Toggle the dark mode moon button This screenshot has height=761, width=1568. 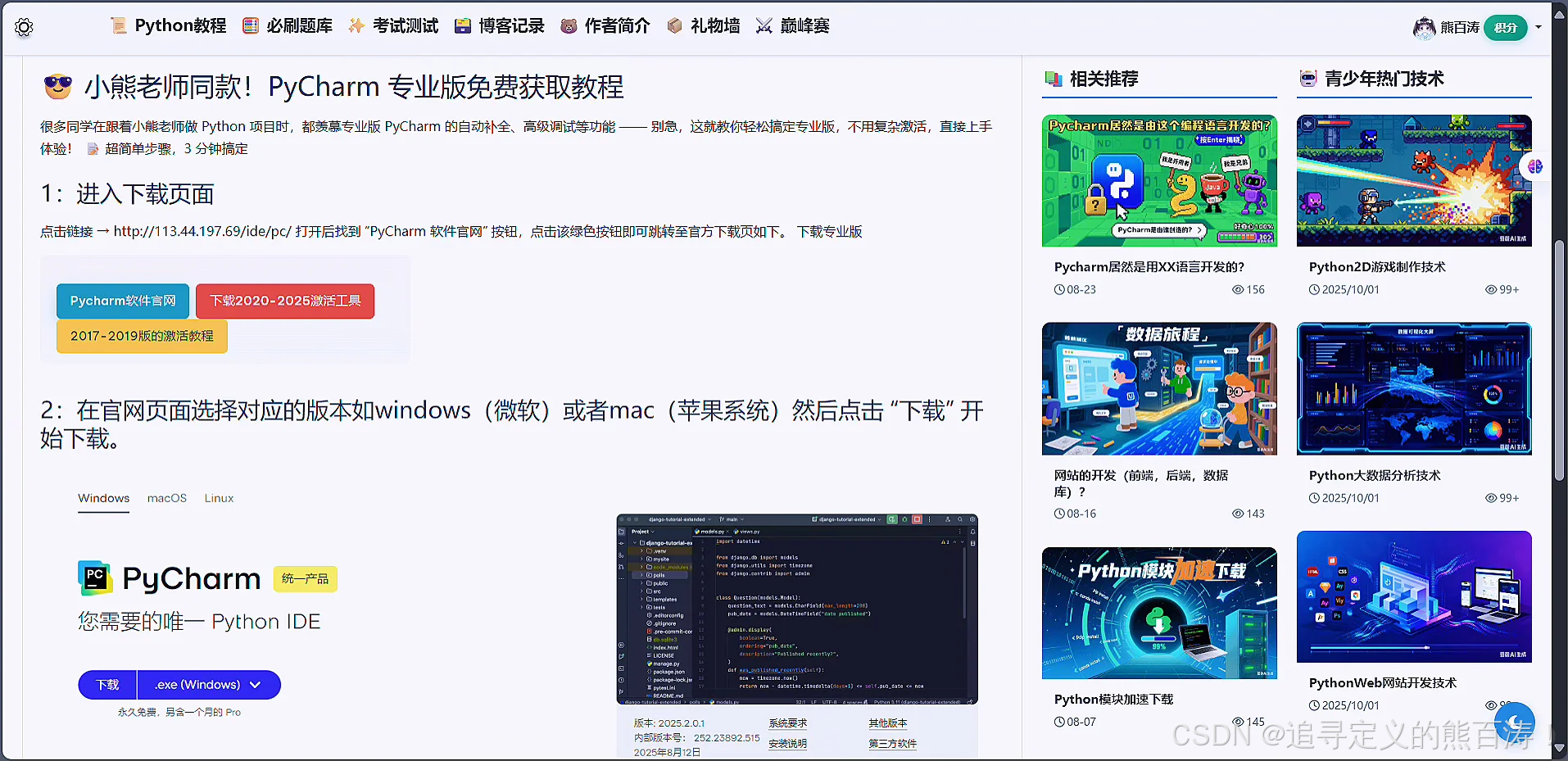pos(1514,722)
